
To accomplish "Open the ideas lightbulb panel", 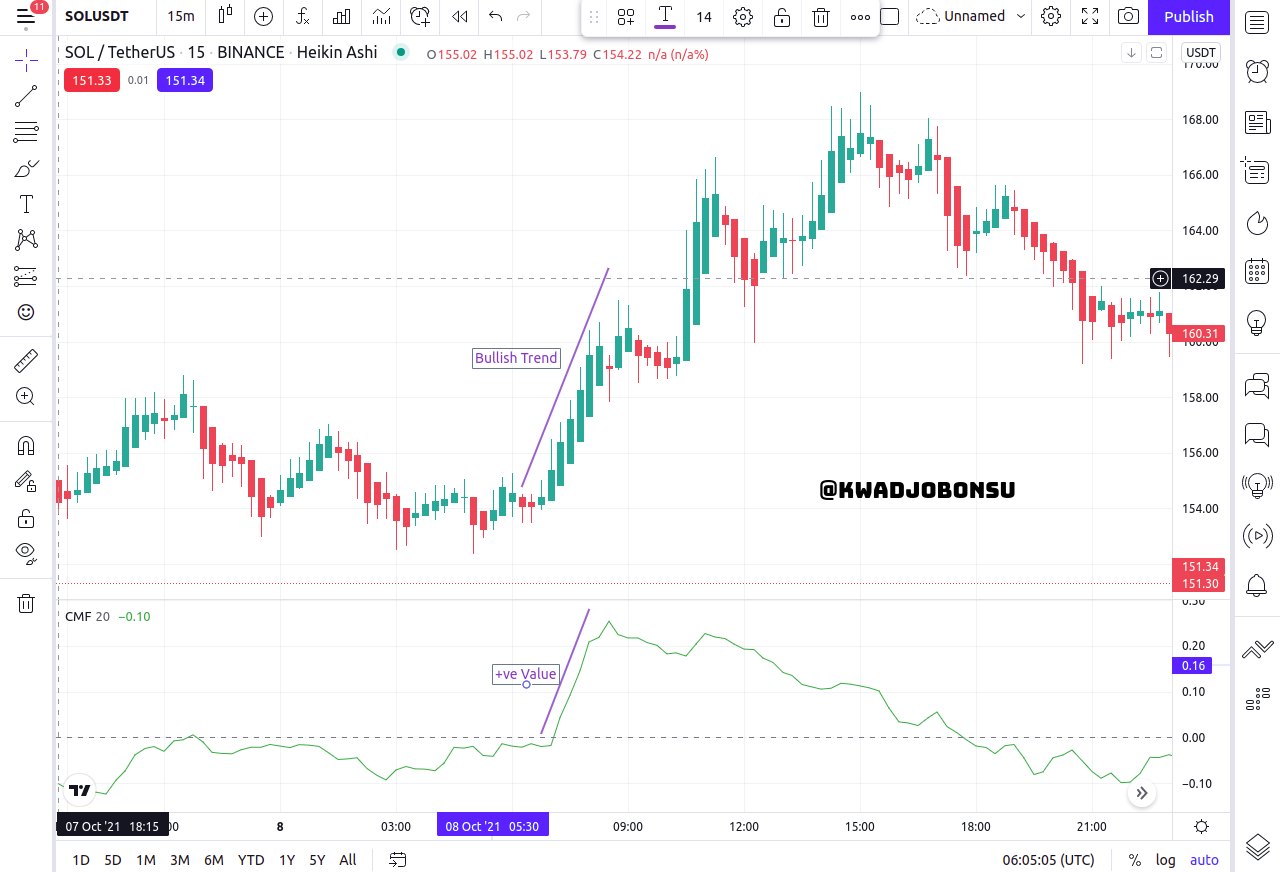I will 1257,322.
